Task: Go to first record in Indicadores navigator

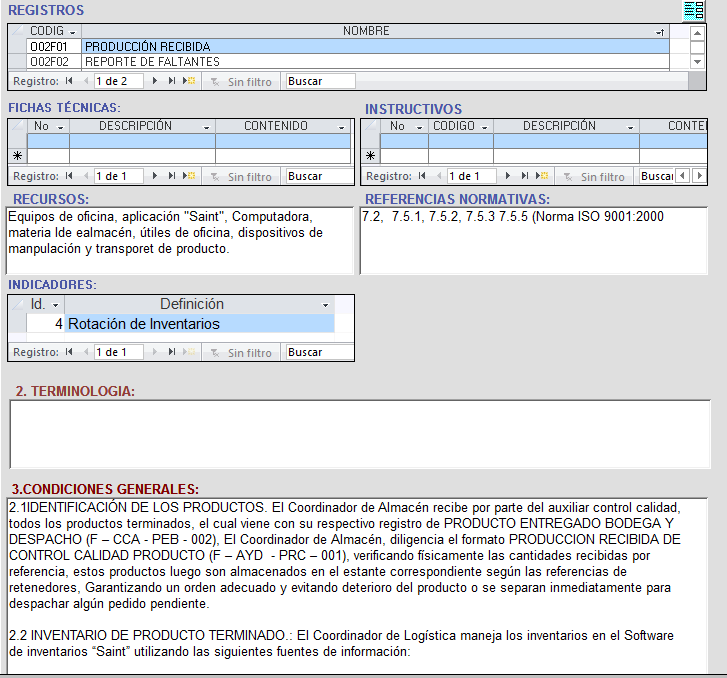Action: (x=69, y=352)
